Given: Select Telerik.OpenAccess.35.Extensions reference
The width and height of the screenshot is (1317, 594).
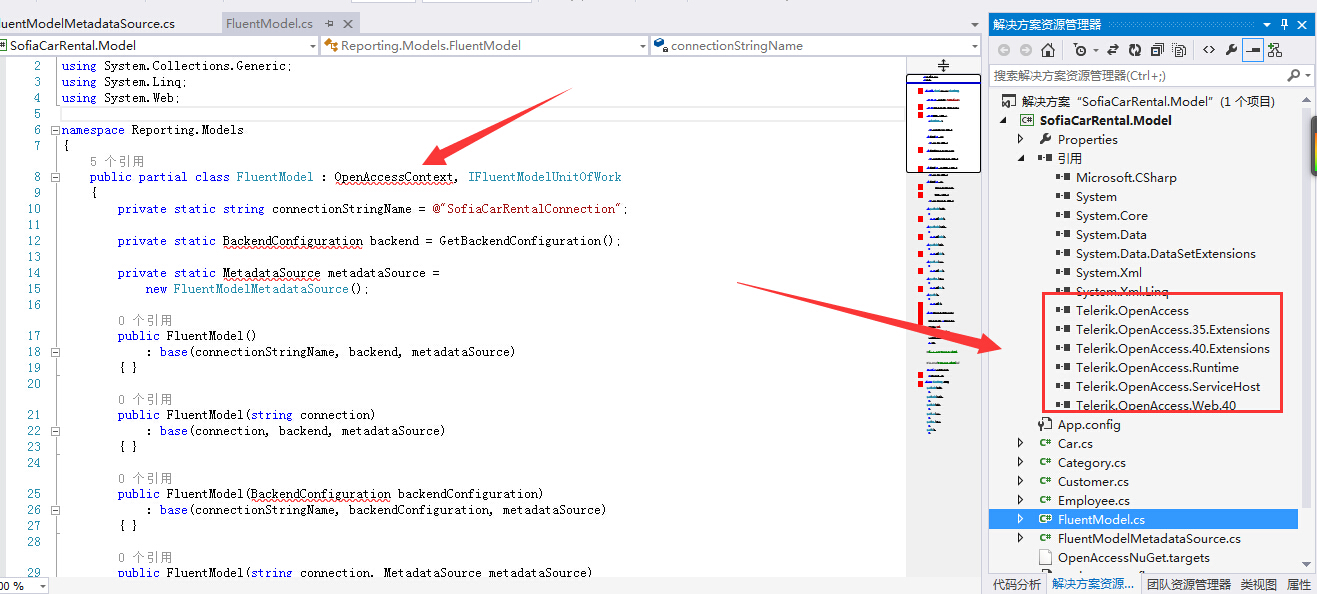Looking at the screenshot, I should pos(1172,329).
